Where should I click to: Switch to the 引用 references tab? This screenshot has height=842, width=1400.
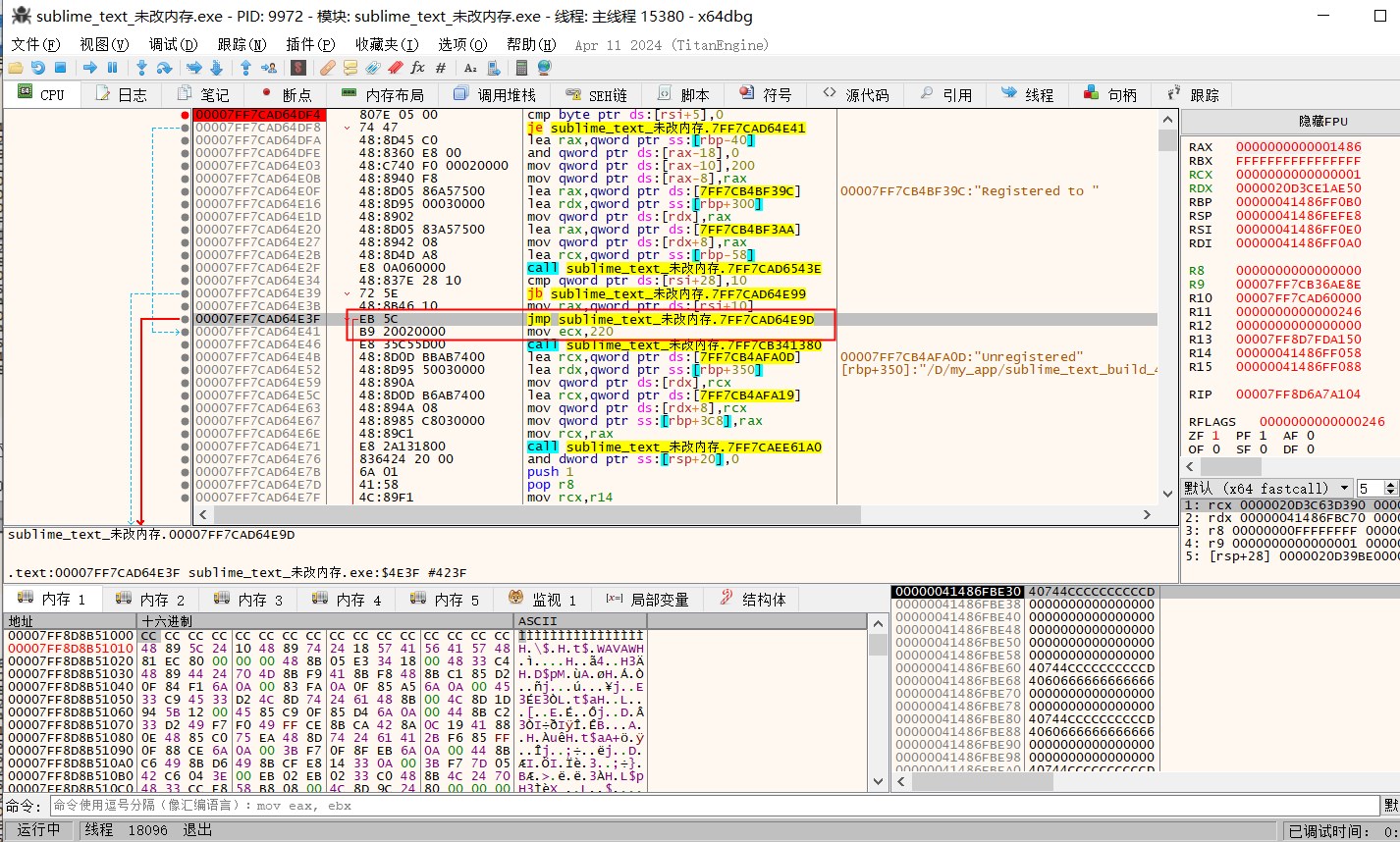(945, 94)
